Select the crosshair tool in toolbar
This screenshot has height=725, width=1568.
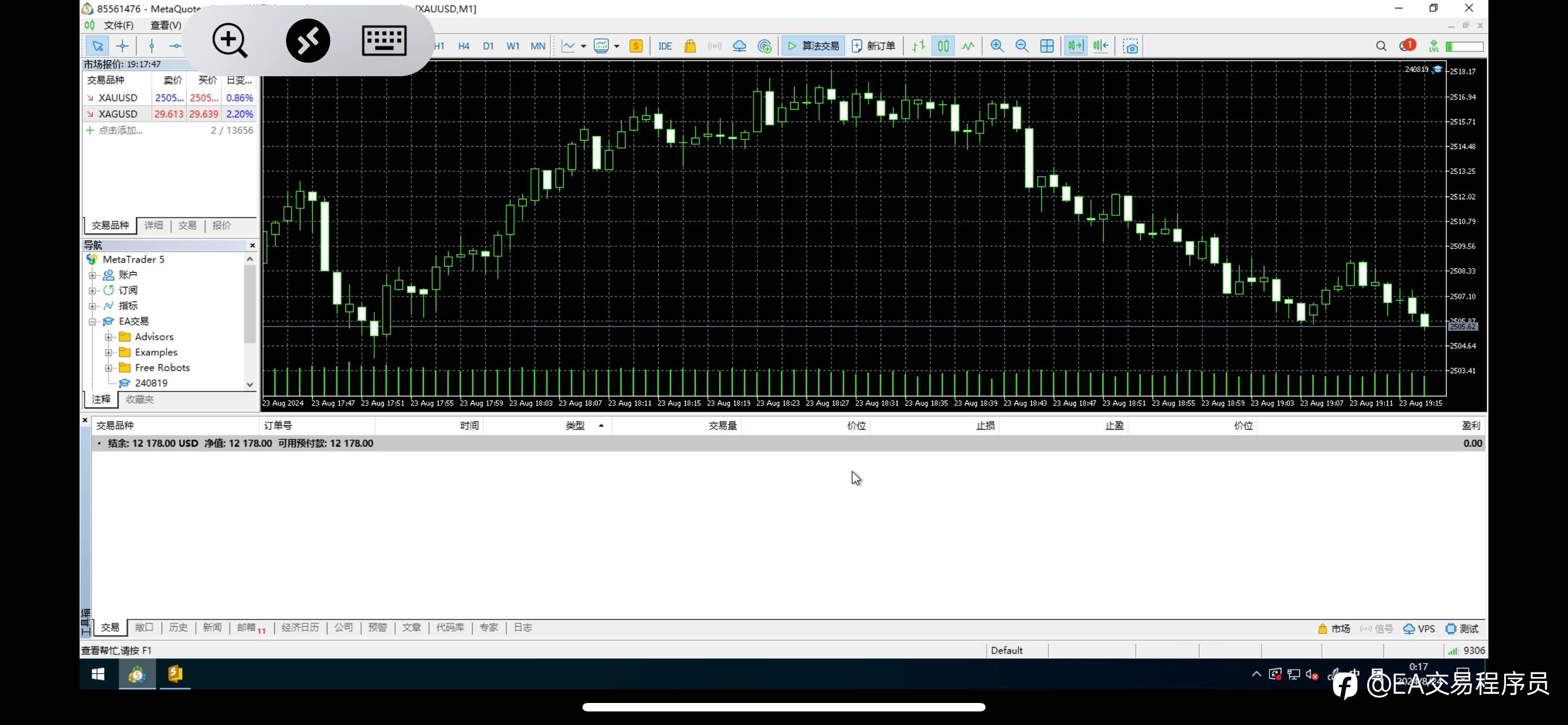[x=122, y=46]
